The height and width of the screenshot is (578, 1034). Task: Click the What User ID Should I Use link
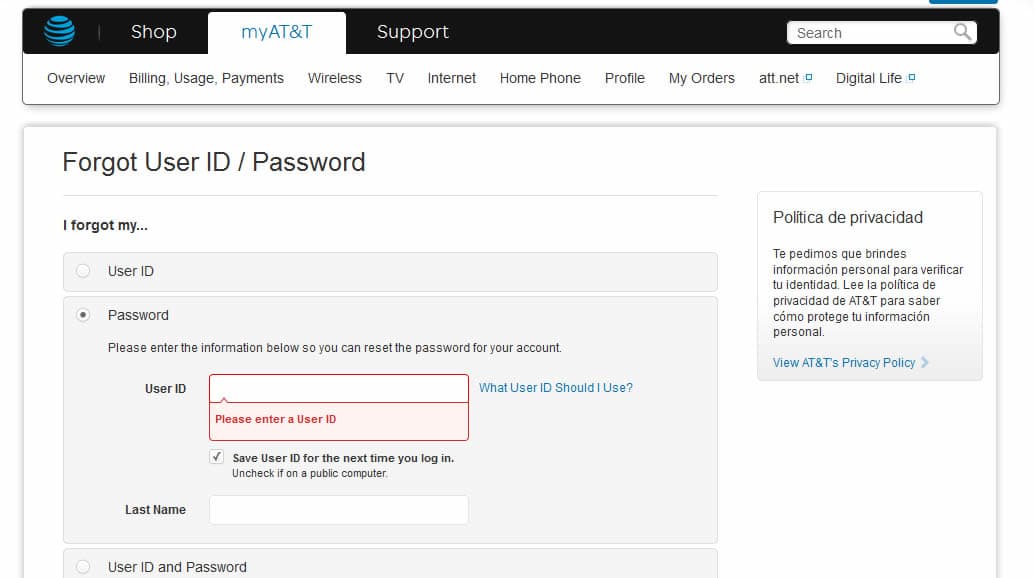(x=555, y=388)
